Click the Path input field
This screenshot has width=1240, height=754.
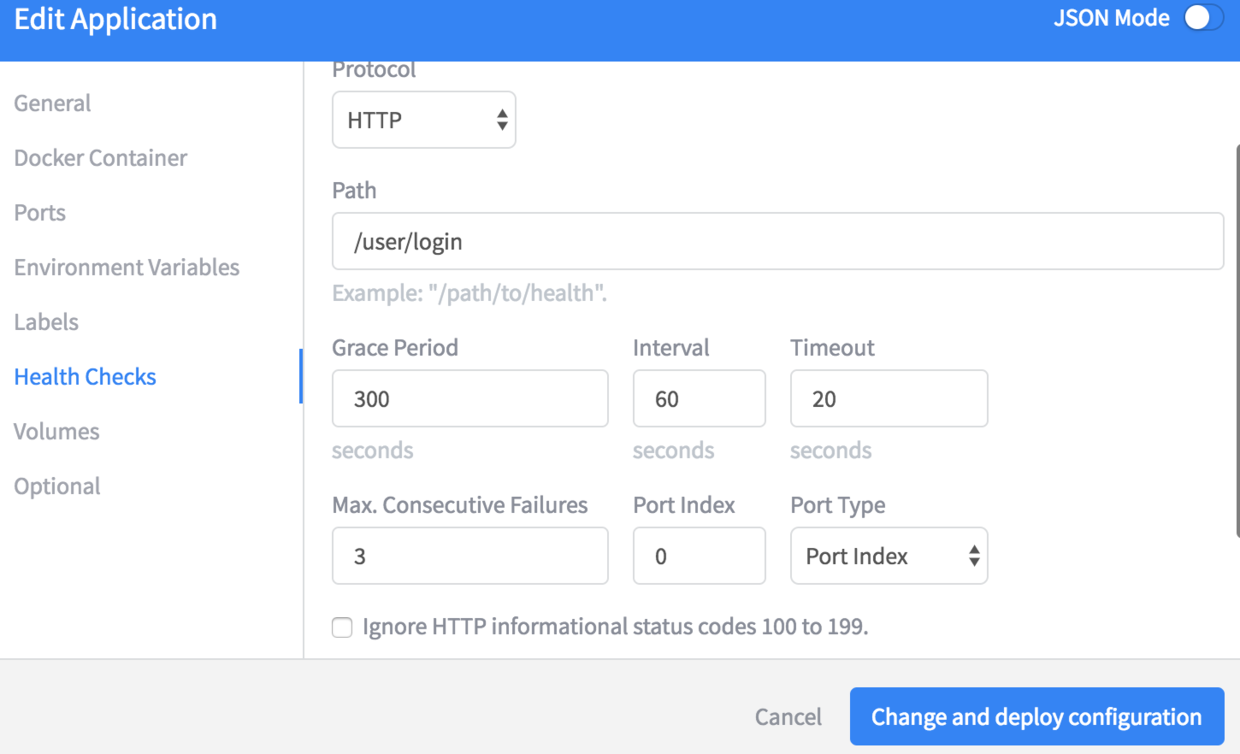pyautogui.click(x=777, y=241)
